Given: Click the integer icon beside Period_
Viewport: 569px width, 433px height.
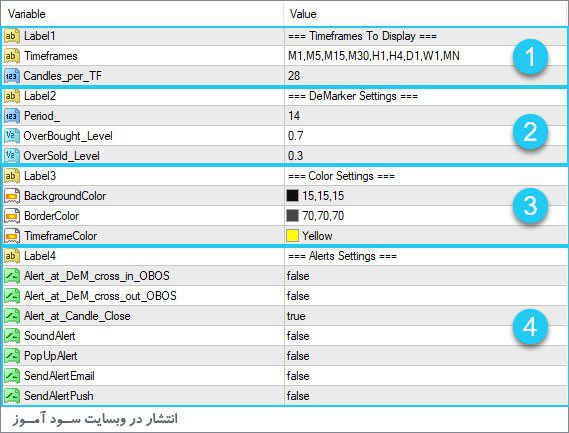Looking at the screenshot, I should coord(12,116).
